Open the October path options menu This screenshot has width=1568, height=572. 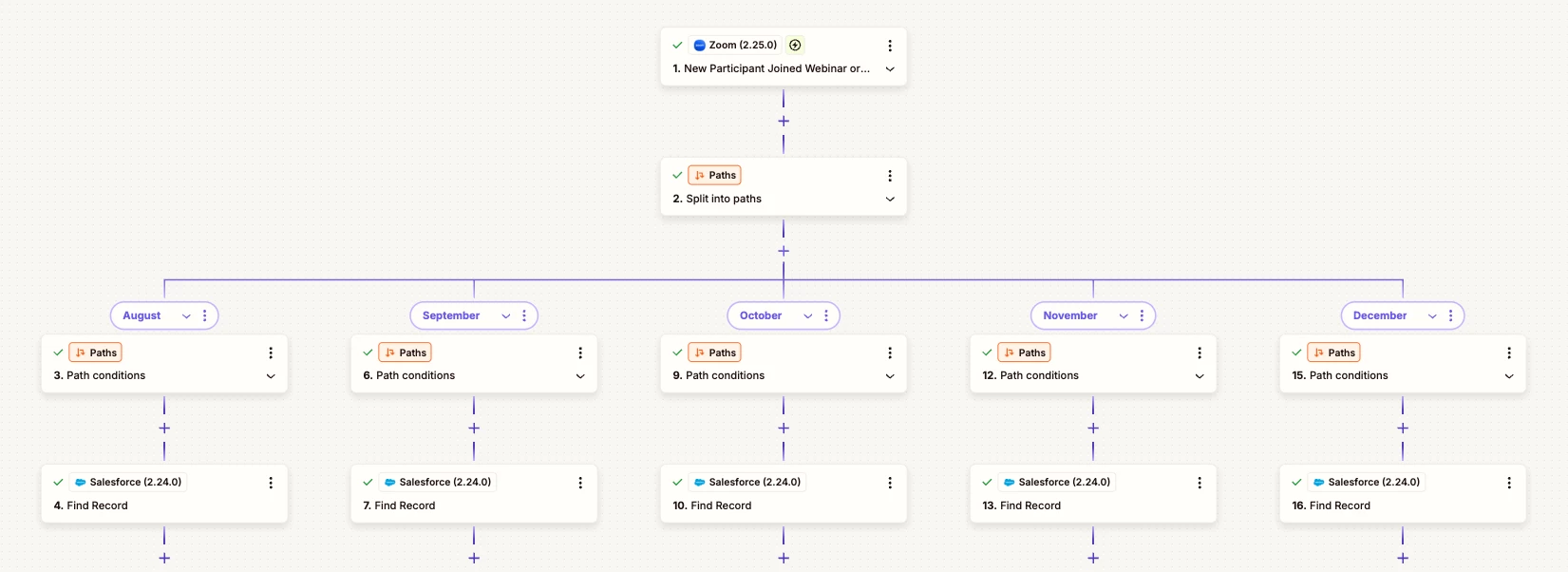click(826, 315)
